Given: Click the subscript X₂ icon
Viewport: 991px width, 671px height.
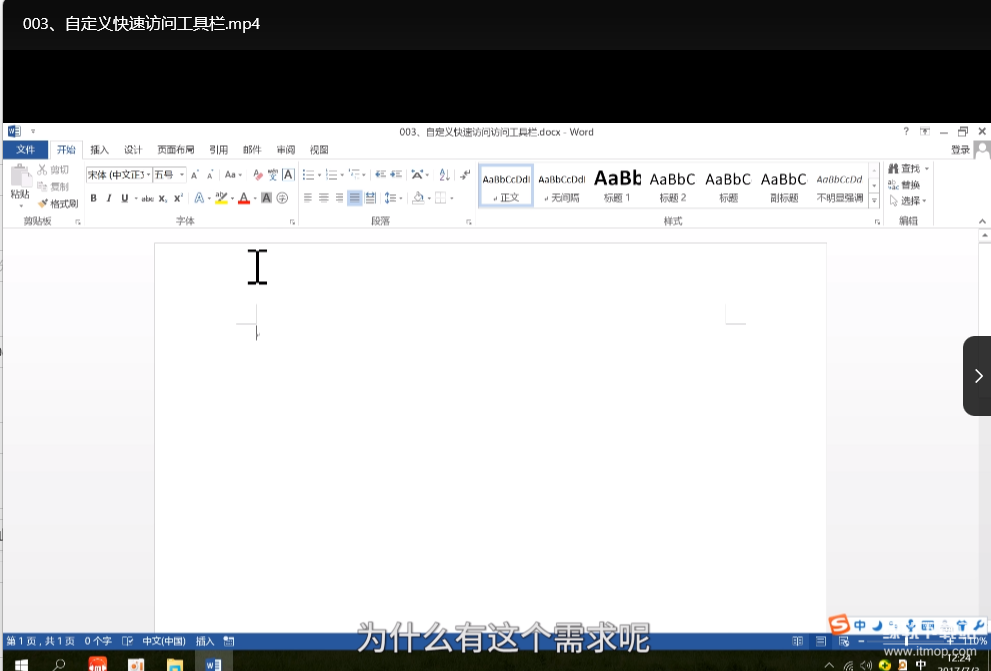Looking at the screenshot, I should click(163, 198).
